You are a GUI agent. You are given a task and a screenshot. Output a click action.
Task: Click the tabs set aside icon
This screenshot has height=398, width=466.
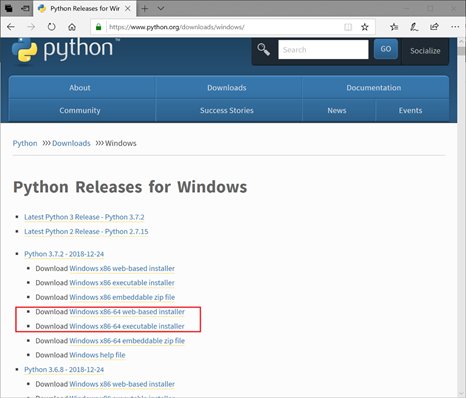coord(9,8)
